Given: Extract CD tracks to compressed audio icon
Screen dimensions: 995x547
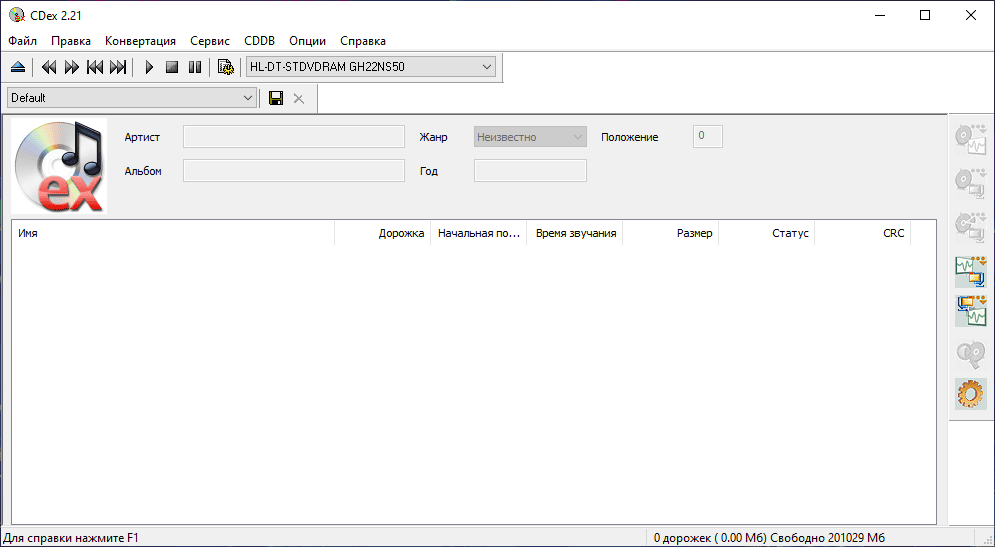Looking at the screenshot, I should pyautogui.click(x=971, y=184).
